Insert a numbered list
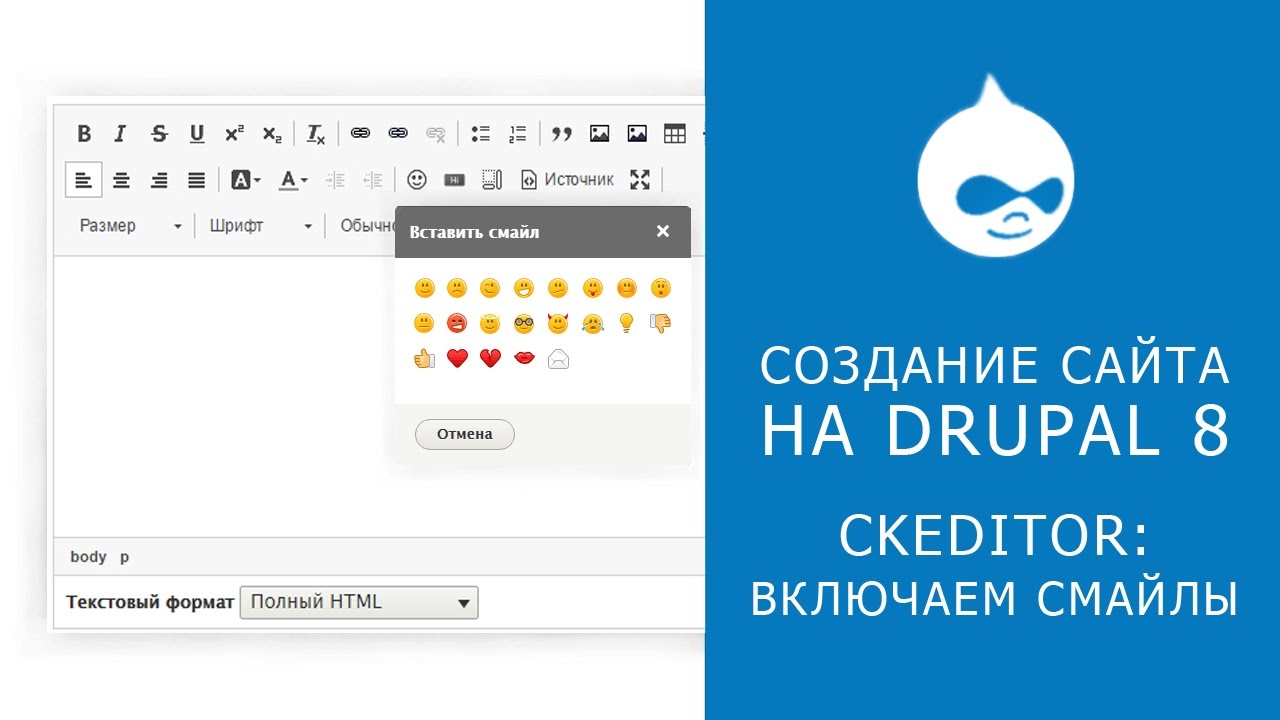 coord(517,134)
